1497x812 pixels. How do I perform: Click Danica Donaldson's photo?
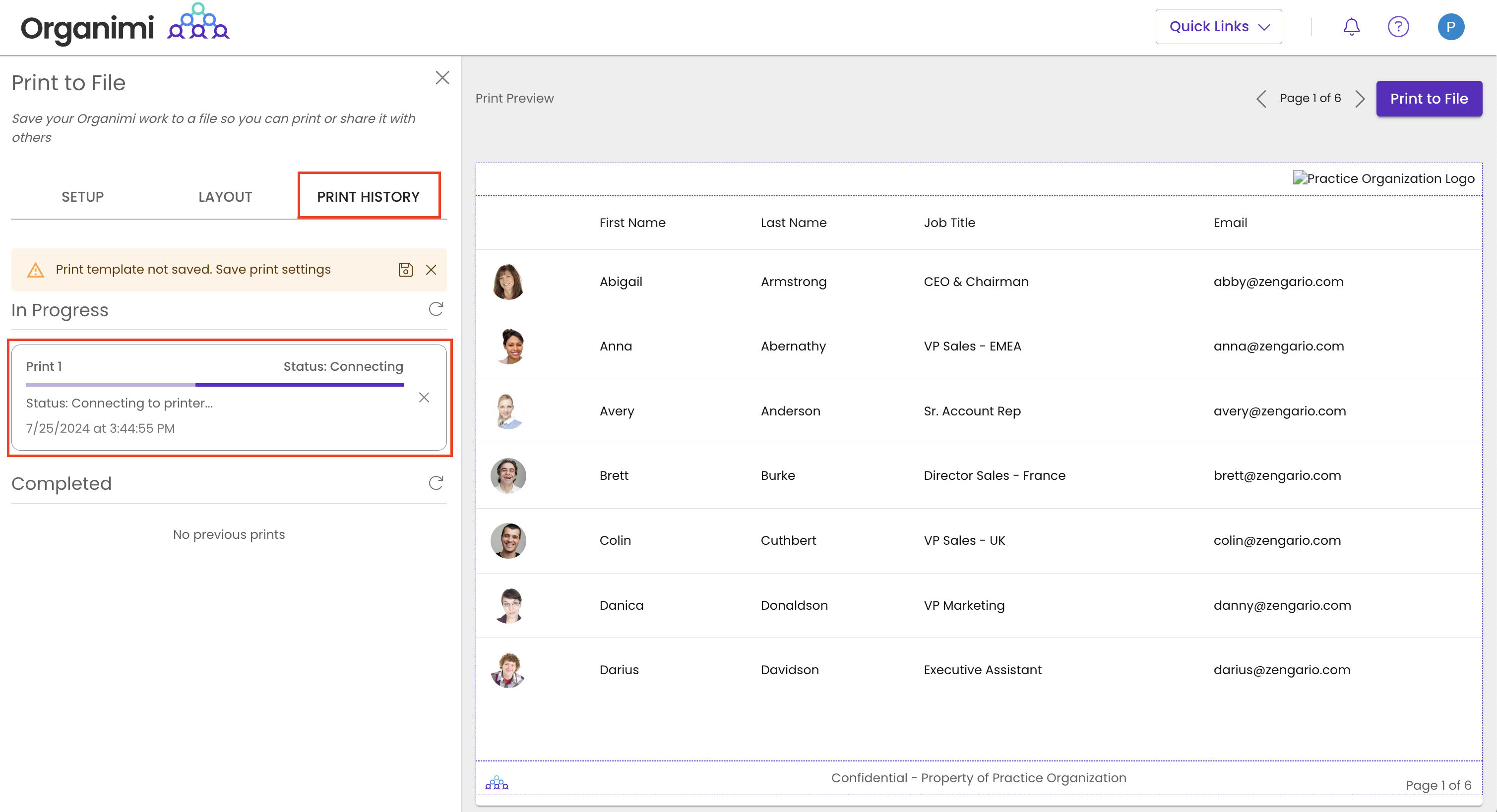coord(508,605)
